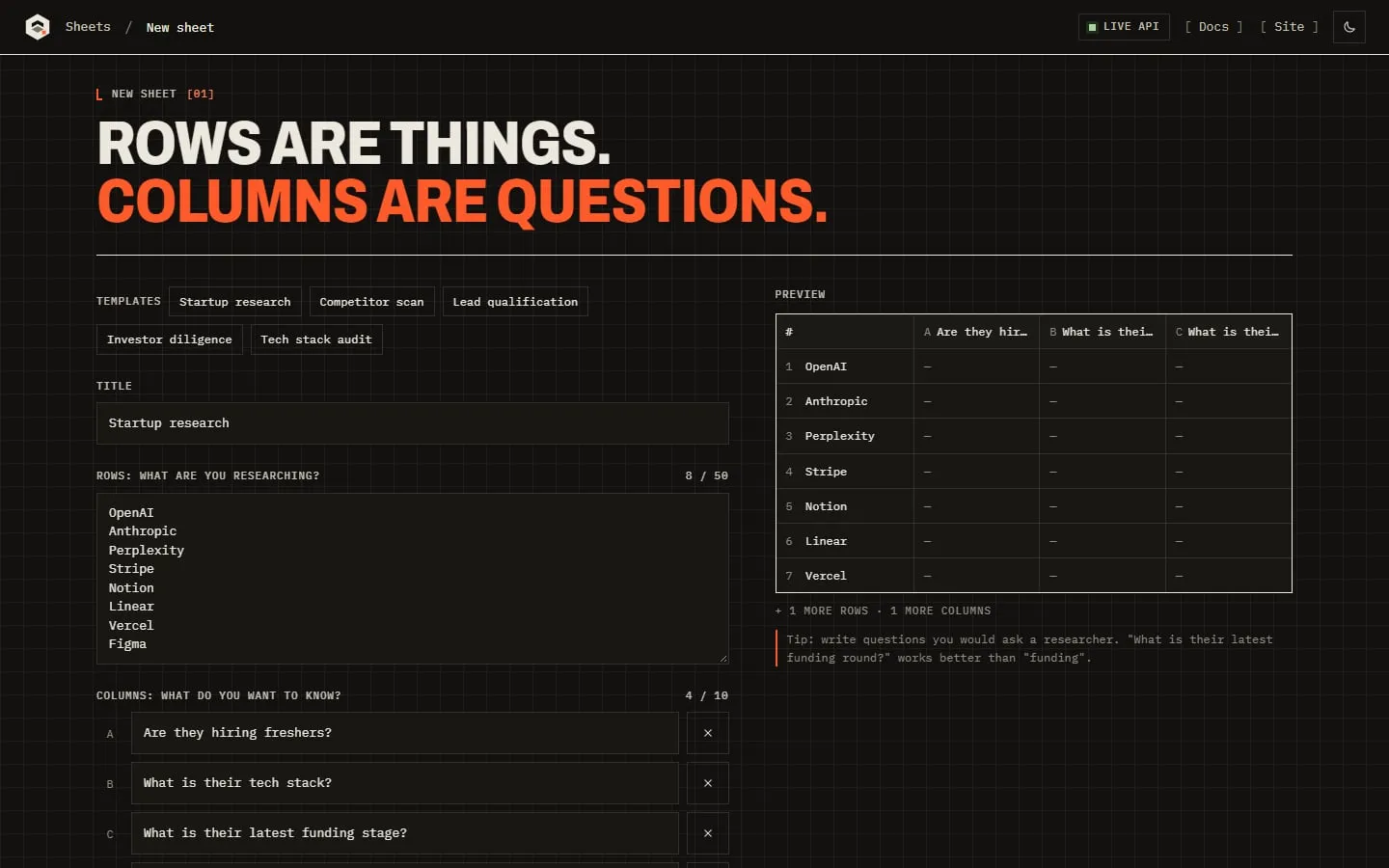Click the LIVE API status badge
The image size is (1389, 868).
(x=1124, y=27)
